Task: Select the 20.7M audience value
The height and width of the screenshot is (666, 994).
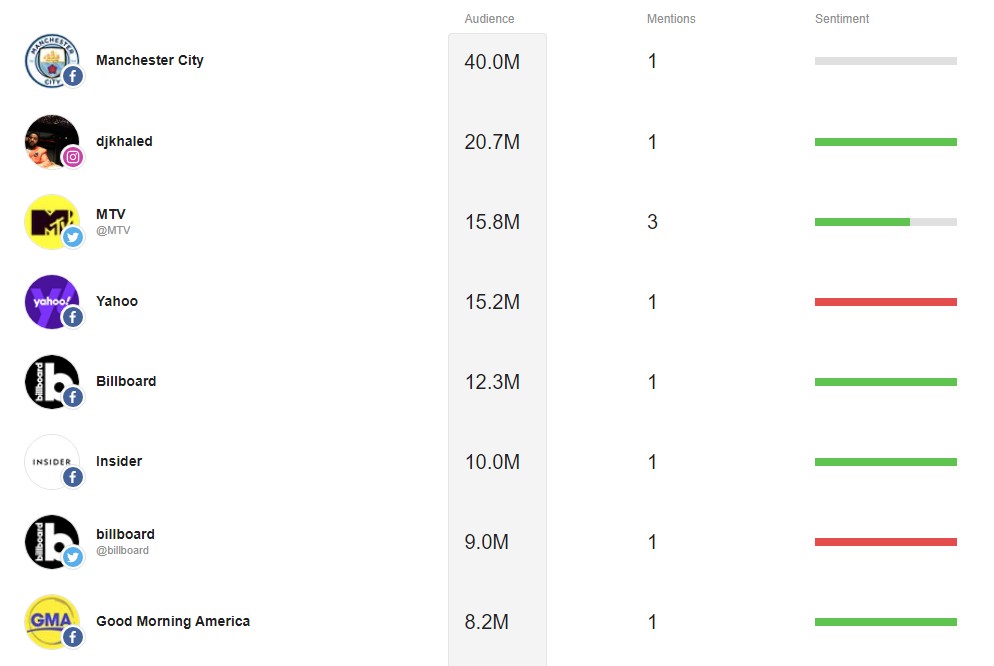Action: 492,142
